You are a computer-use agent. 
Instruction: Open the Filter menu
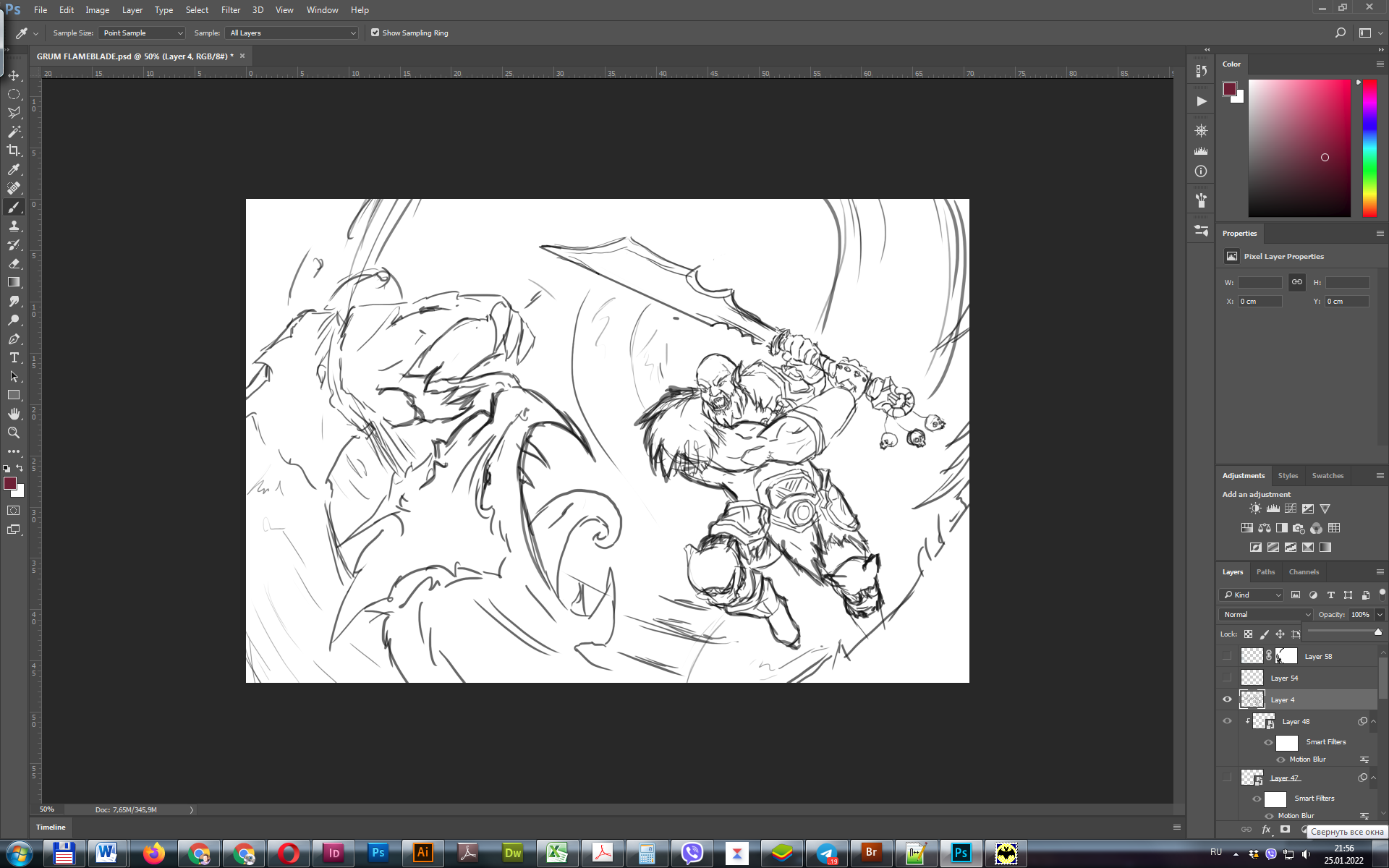tap(231, 10)
